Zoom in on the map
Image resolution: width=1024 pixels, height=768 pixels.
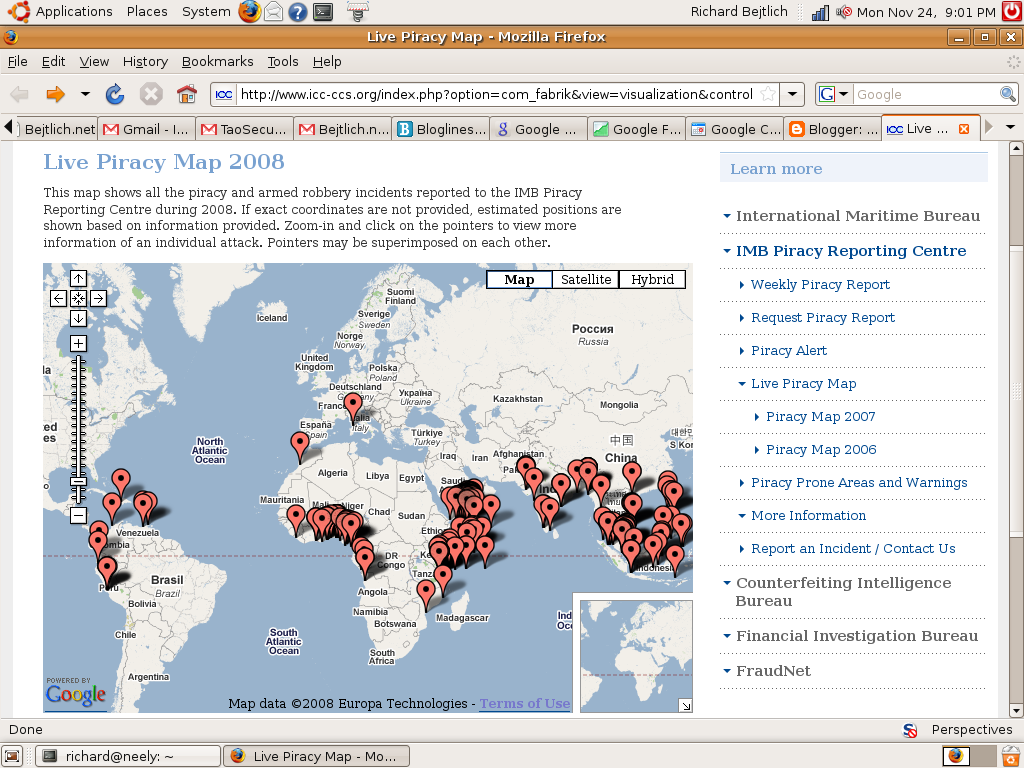point(78,344)
